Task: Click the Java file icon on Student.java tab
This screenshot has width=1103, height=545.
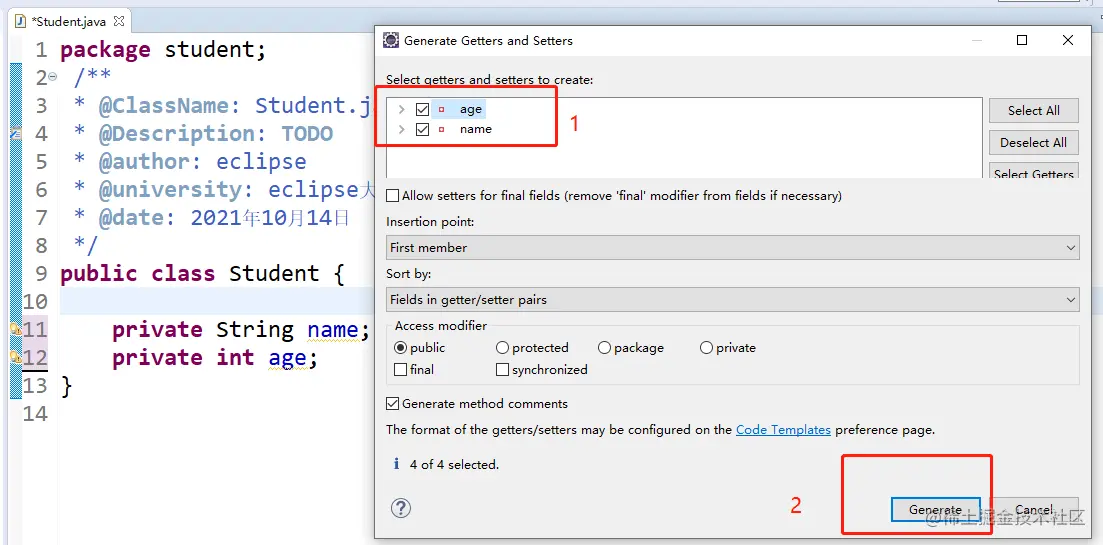Action: pyautogui.click(x=20, y=21)
